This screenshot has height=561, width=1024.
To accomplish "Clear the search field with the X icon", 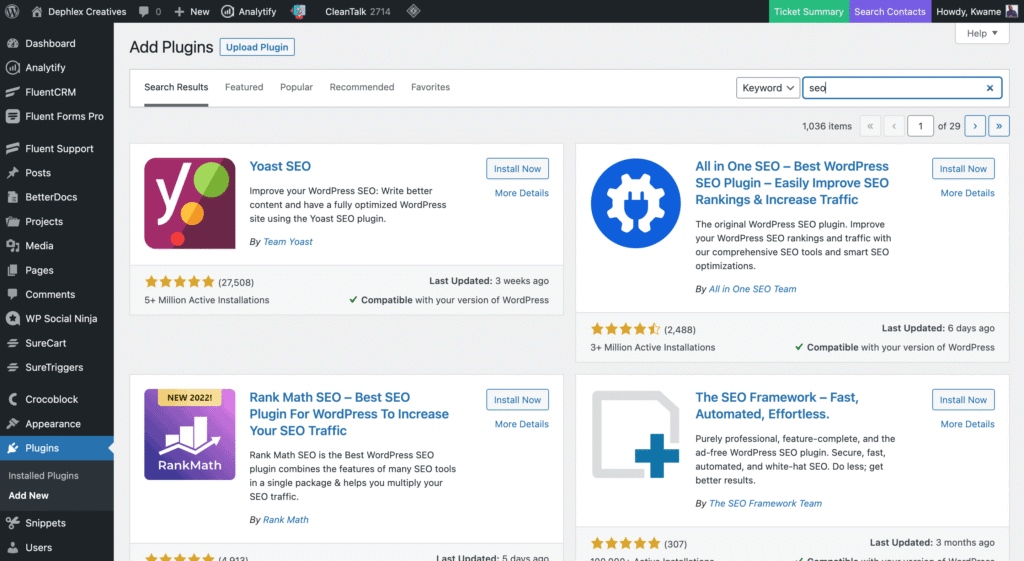I will (990, 88).
